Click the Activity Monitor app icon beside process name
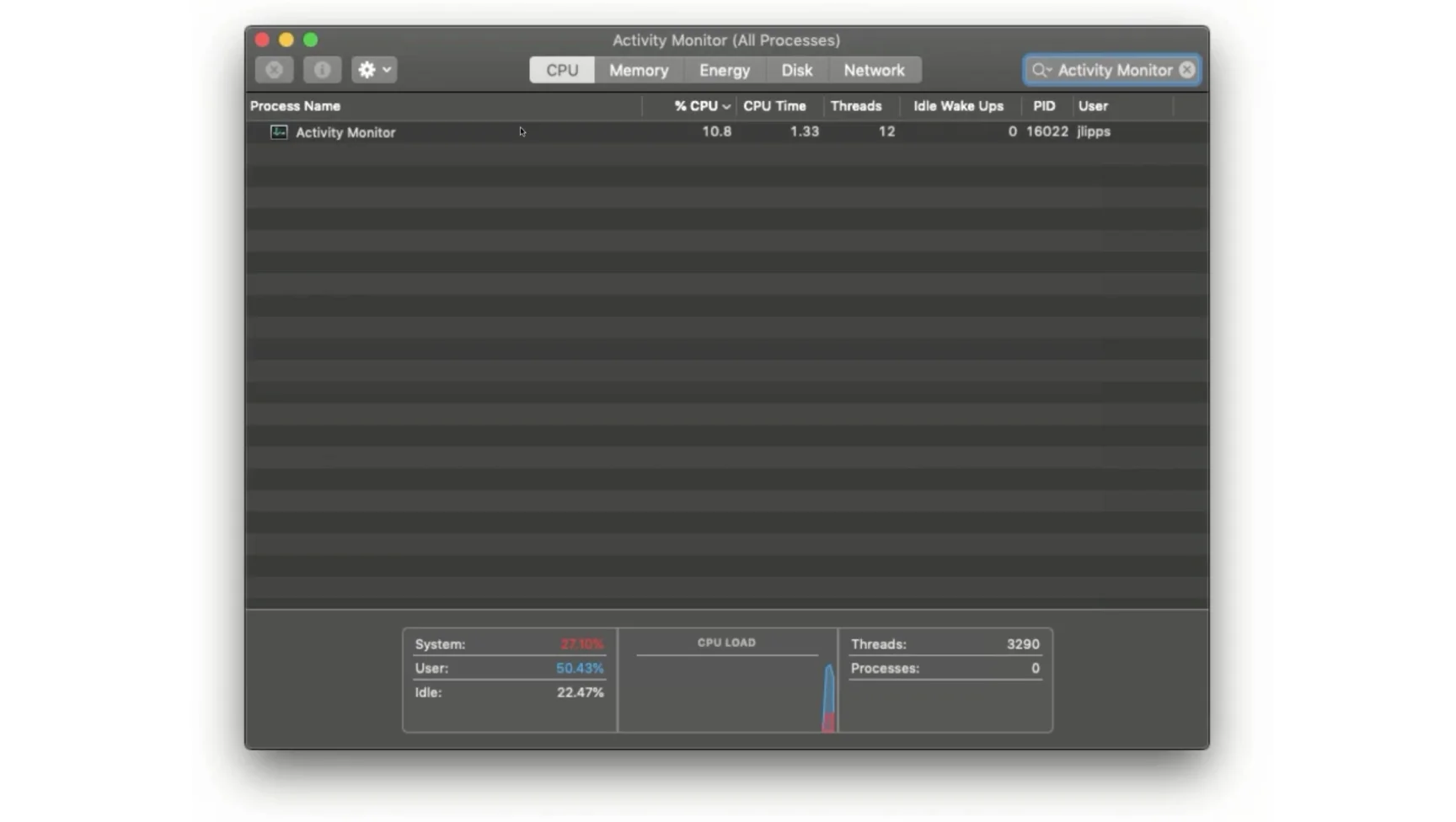 pos(278,132)
